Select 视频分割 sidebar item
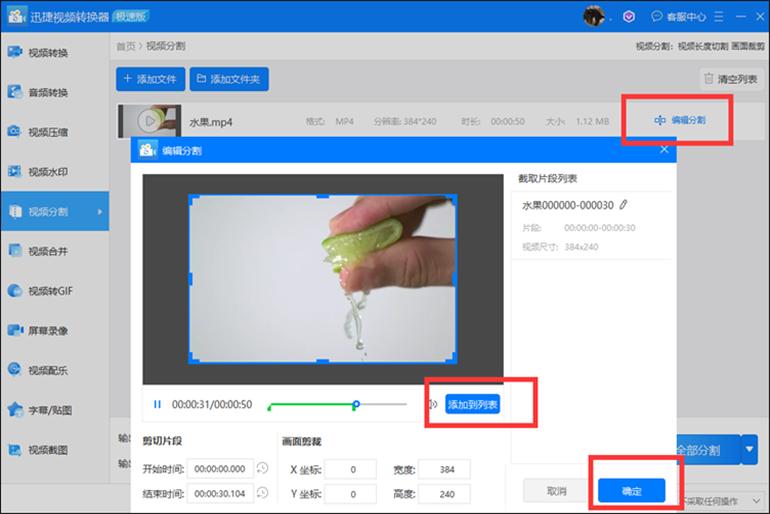This screenshot has width=770, height=514. click(x=54, y=211)
